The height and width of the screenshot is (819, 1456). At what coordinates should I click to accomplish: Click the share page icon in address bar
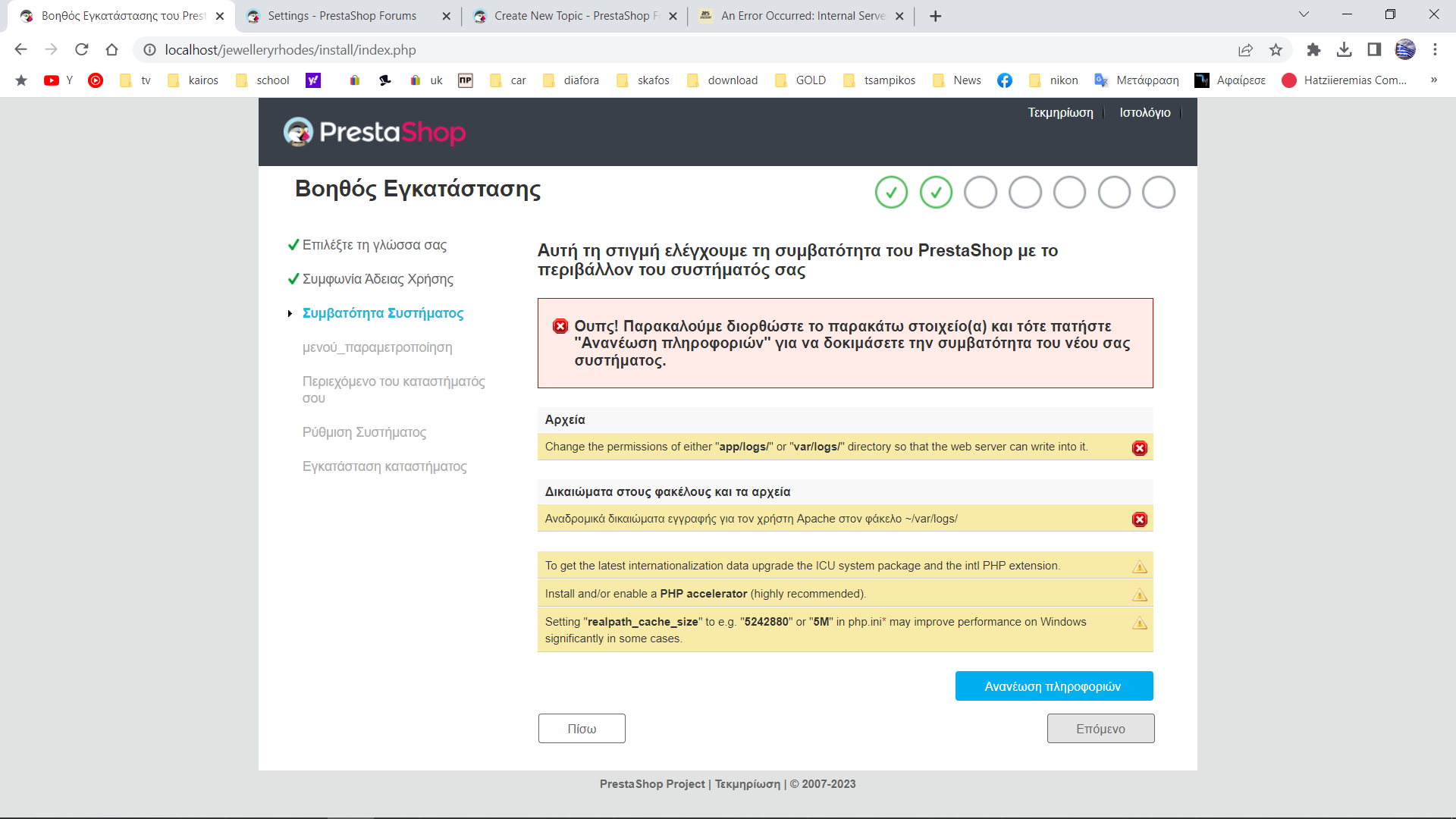(x=1245, y=50)
